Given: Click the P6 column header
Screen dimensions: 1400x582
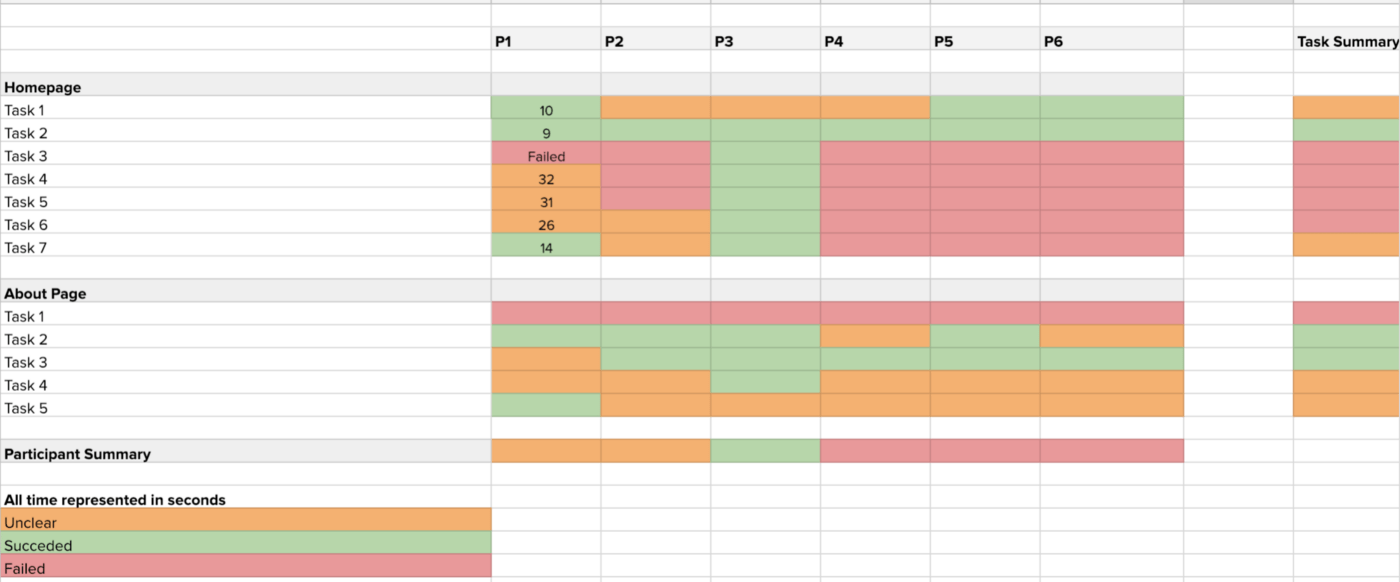Looking at the screenshot, I should pyautogui.click(x=1112, y=41).
